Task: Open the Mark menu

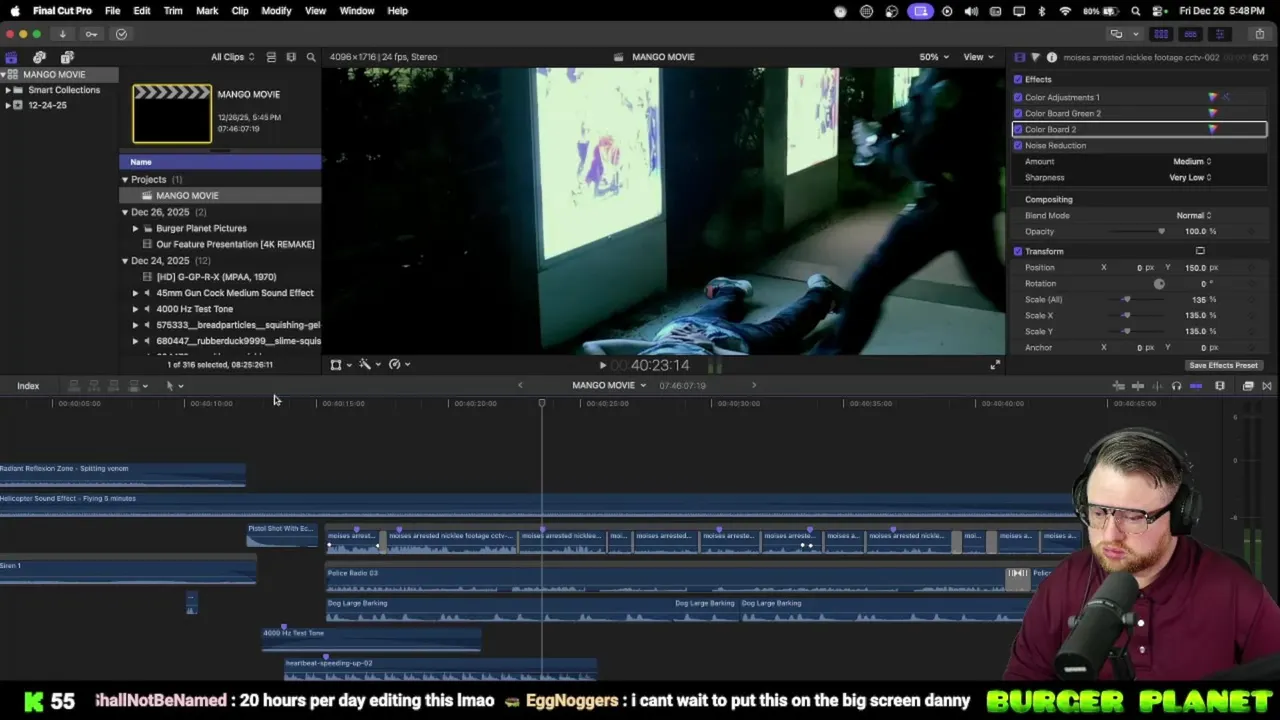Action: pyautogui.click(x=207, y=11)
